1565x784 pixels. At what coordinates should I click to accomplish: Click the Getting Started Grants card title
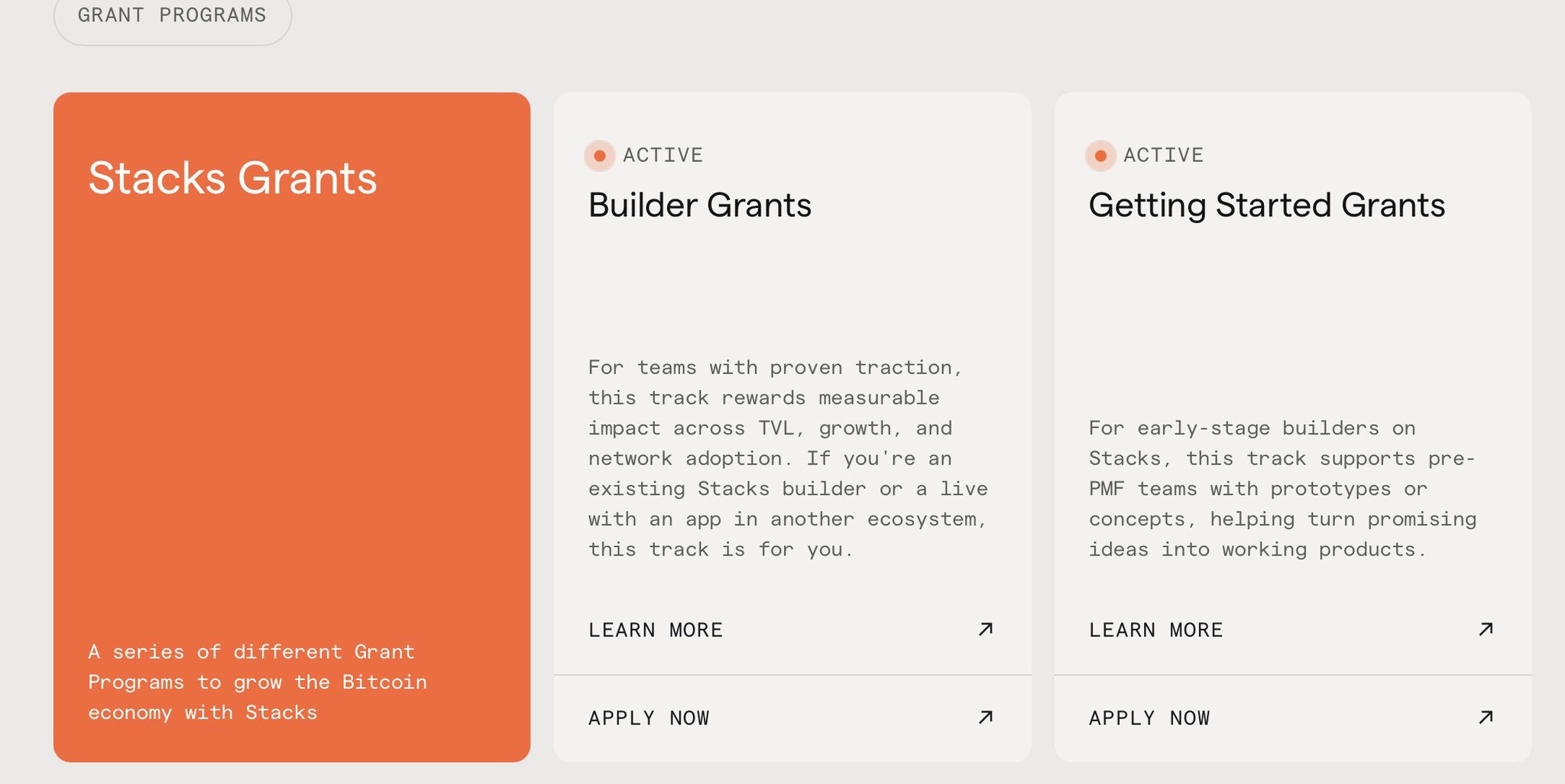1266,206
